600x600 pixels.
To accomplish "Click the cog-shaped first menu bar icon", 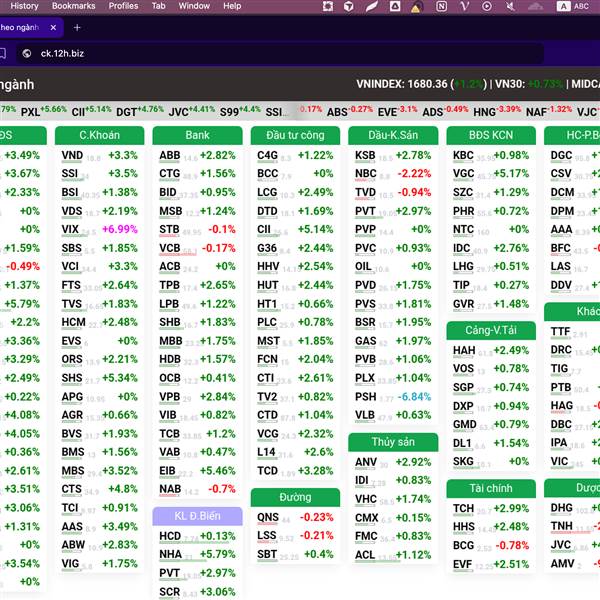I will click(328, 6).
